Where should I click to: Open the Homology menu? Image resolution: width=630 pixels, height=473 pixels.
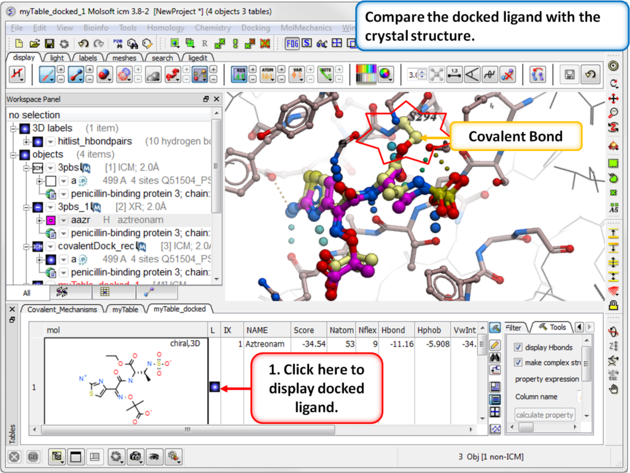pos(166,28)
